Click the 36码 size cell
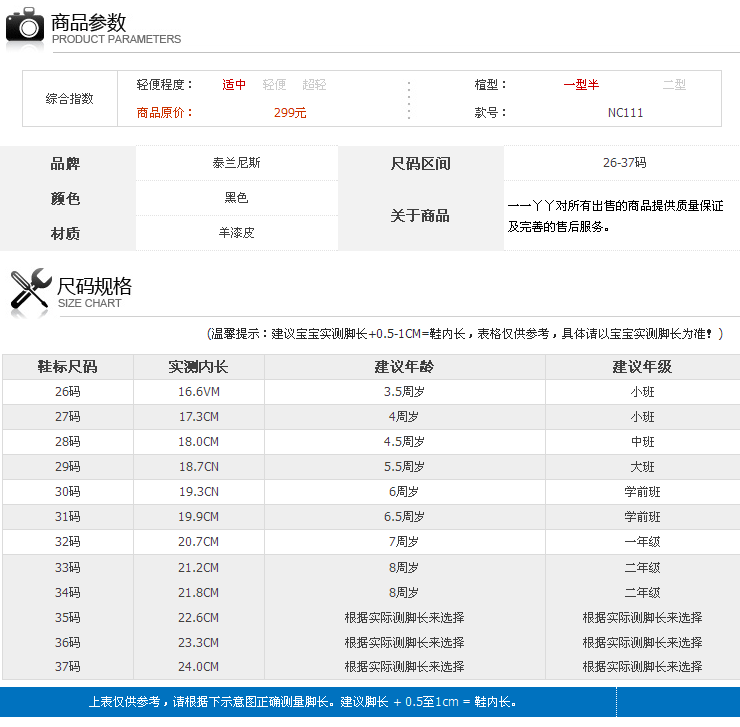Image resolution: width=740 pixels, height=727 pixels. click(x=67, y=642)
